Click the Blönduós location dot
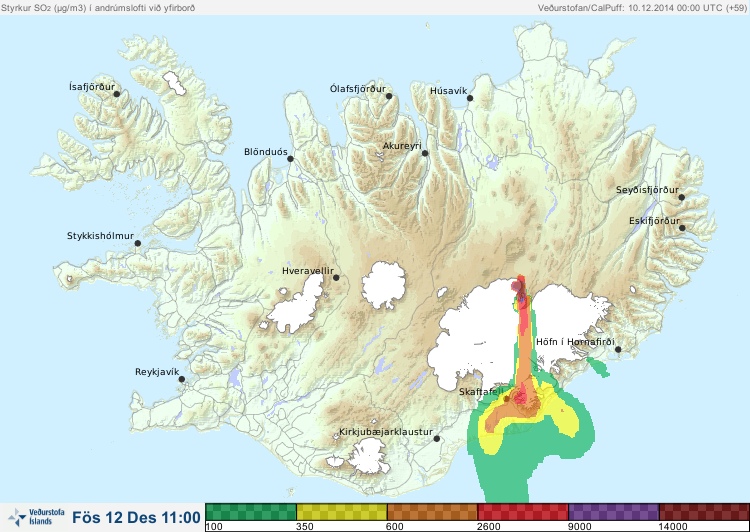 click(x=290, y=159)
